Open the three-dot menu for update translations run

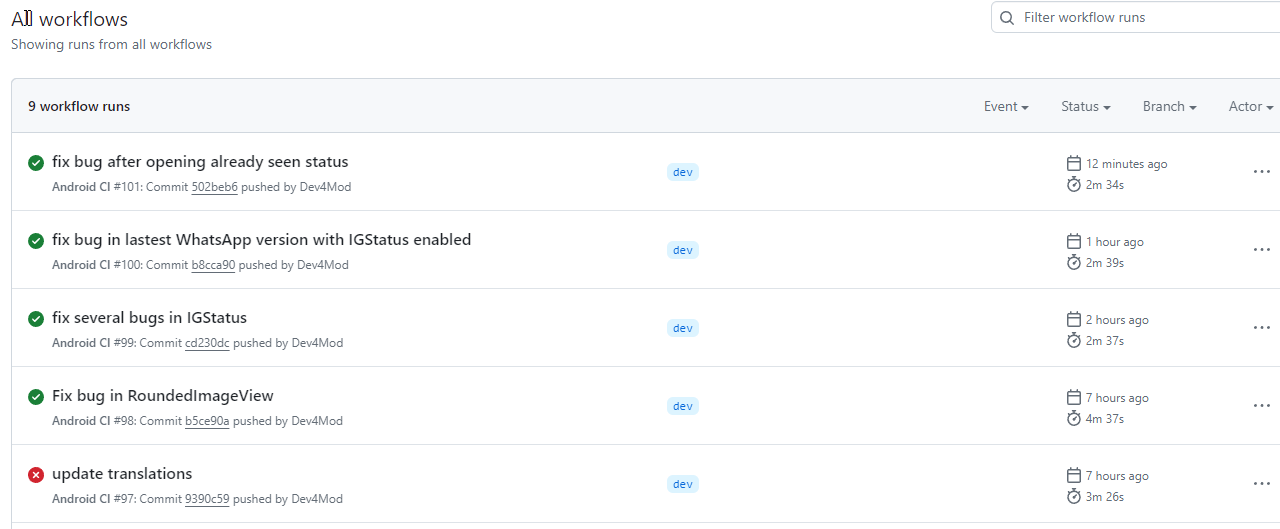point(1261,484)
